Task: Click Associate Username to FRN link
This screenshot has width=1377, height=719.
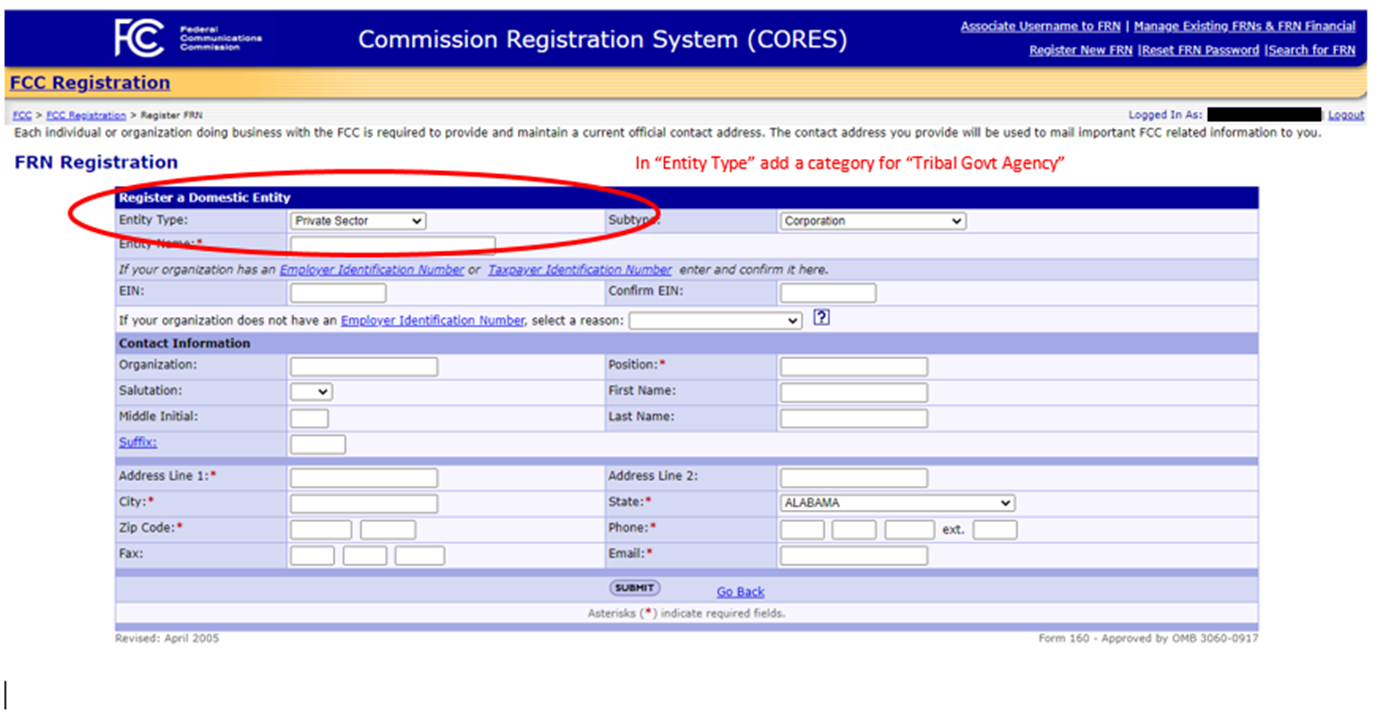Action: click(x=1041, y=27)
